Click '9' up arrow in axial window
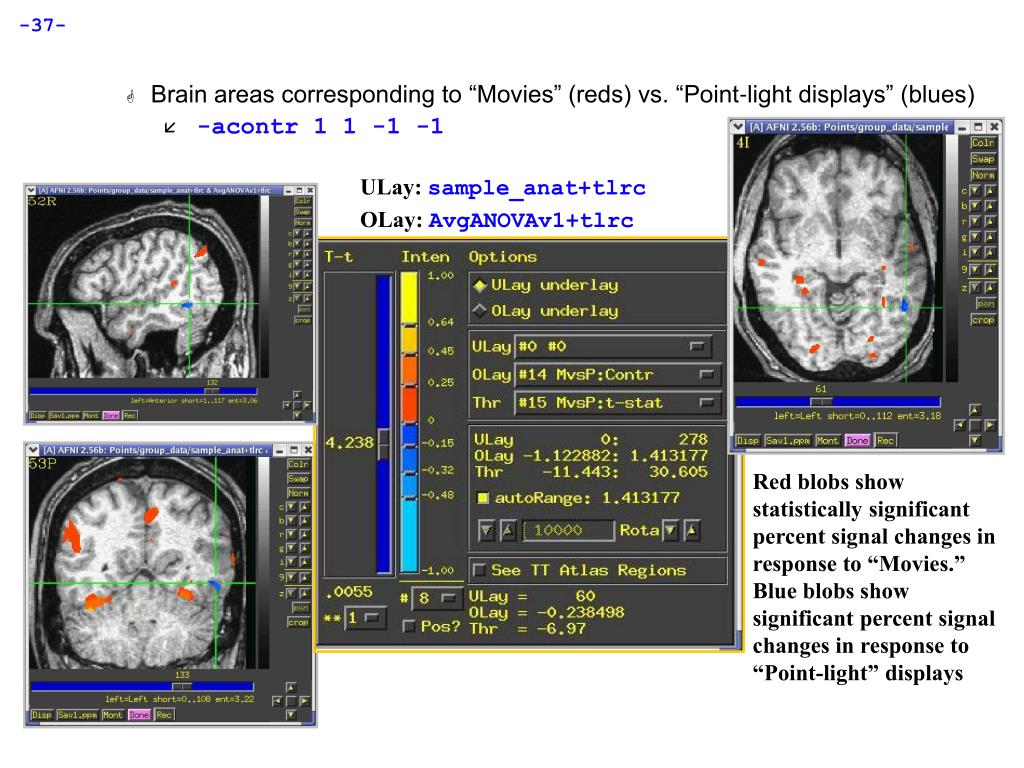 991,269
